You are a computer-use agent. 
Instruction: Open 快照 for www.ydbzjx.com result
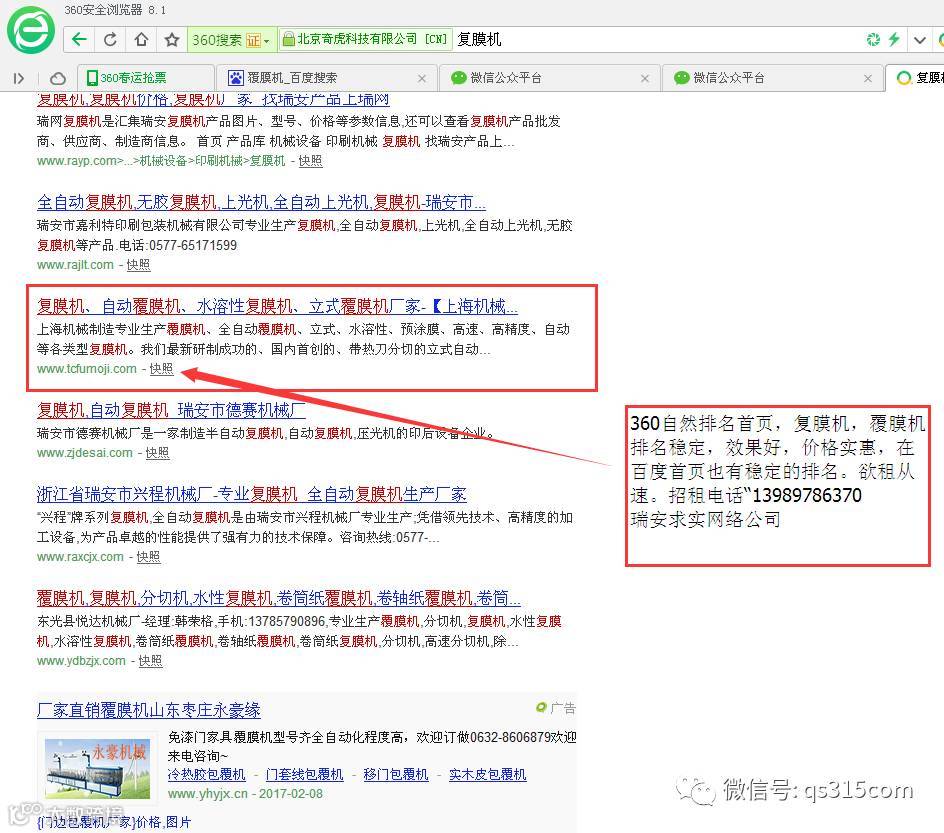(150, 661)
